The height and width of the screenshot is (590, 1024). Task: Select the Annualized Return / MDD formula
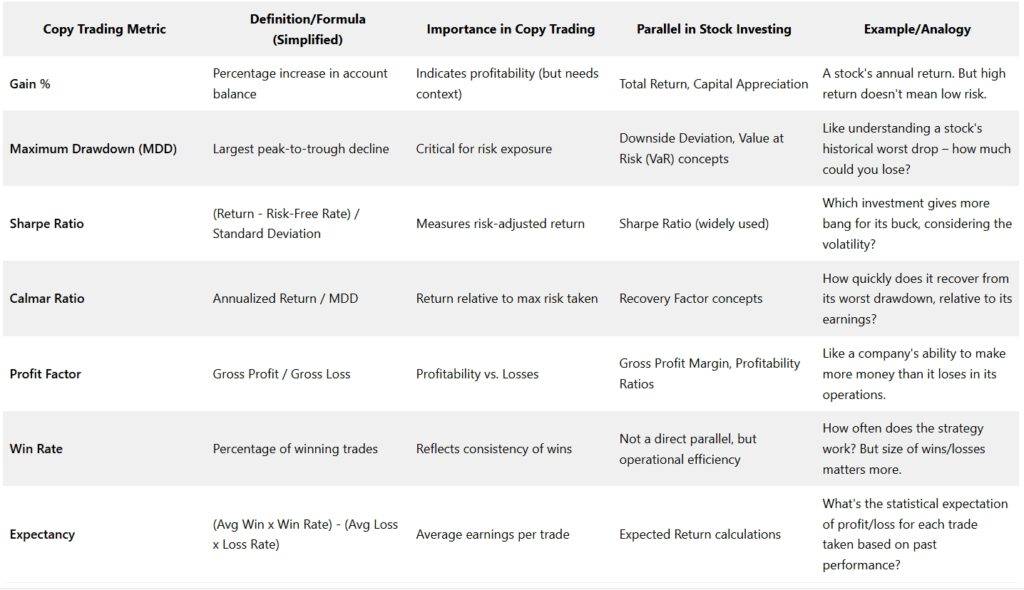tap(285, 298)
